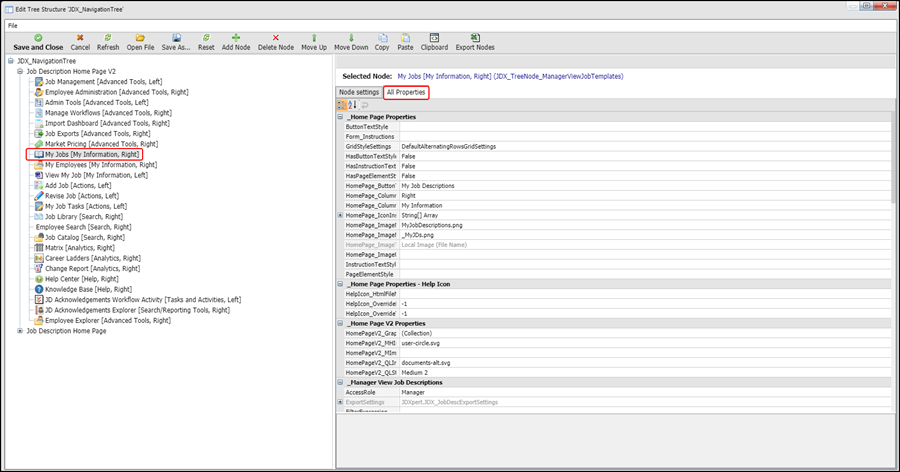Click the Add Node plus icon
The image size is (900, 472).
tap(236, 37)
